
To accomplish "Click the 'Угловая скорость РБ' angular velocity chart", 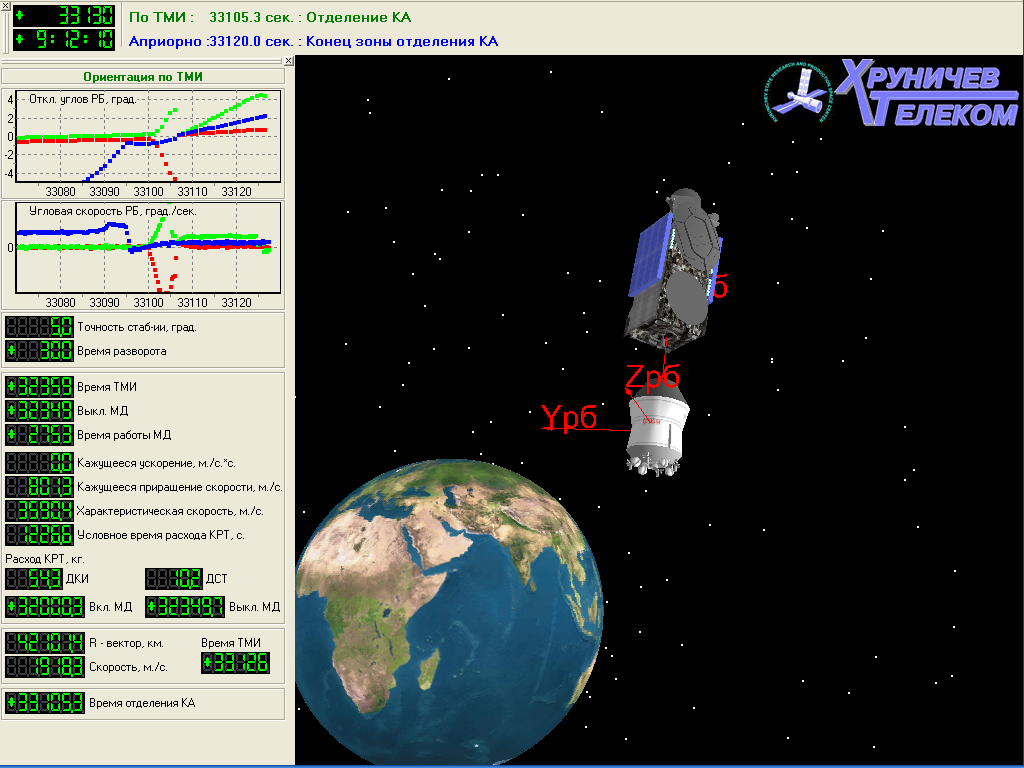I will point(144,254).
